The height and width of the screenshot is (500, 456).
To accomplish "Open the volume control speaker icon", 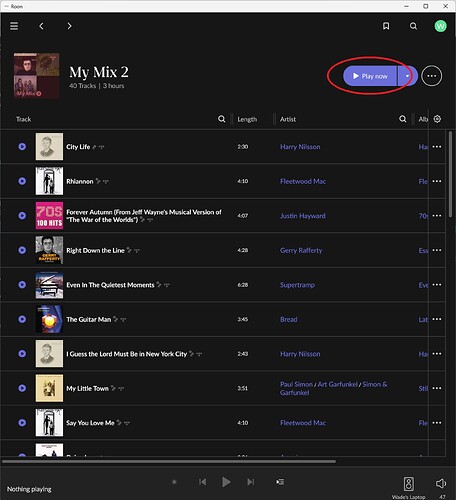I will [441, 483].
